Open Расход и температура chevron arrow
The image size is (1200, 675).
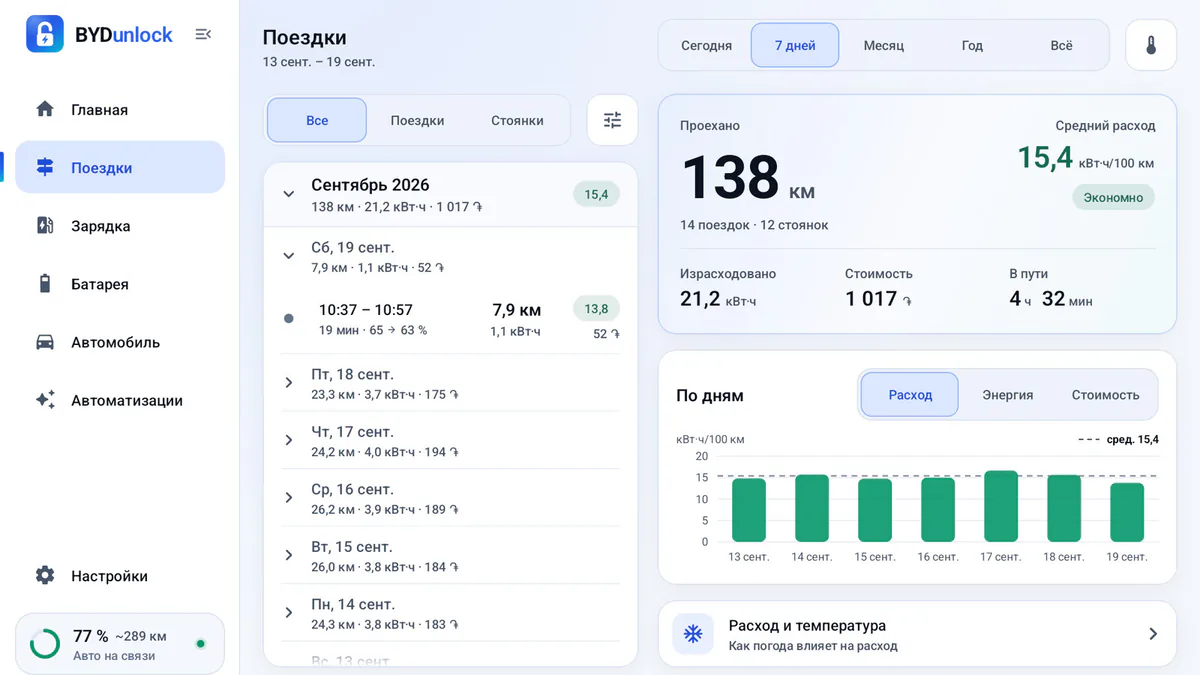[1152, 634]
